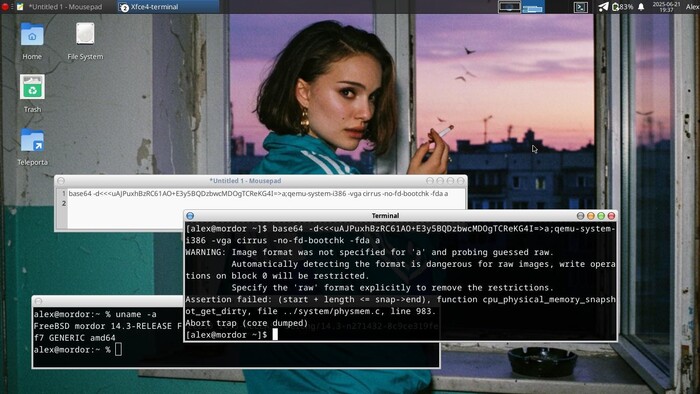Open the Terminal window menu button
The width and height of the screenshot is (700, 394).
190,216
